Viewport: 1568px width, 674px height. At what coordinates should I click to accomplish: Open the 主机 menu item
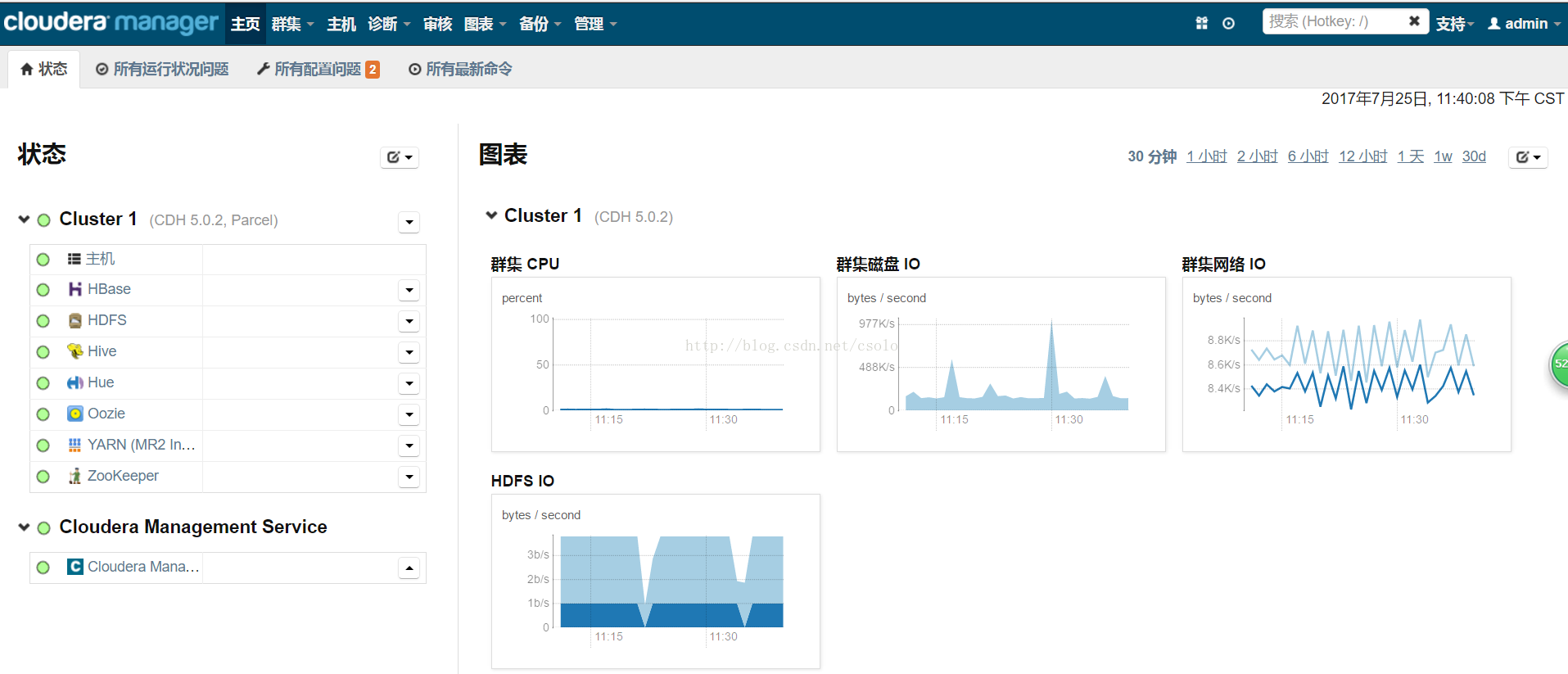tap(341, 24)
